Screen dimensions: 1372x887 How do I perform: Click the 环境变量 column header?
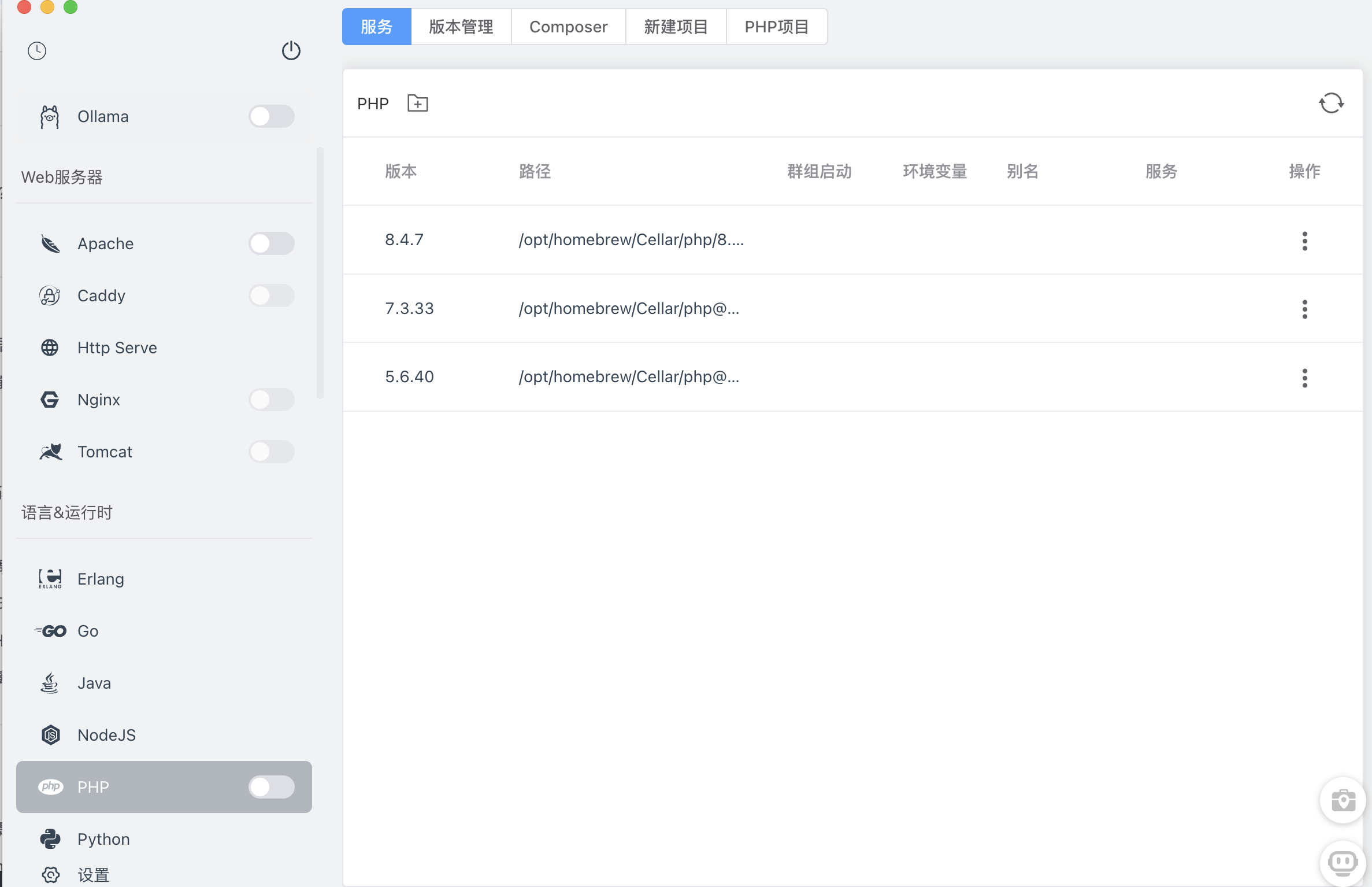point(935,171)
